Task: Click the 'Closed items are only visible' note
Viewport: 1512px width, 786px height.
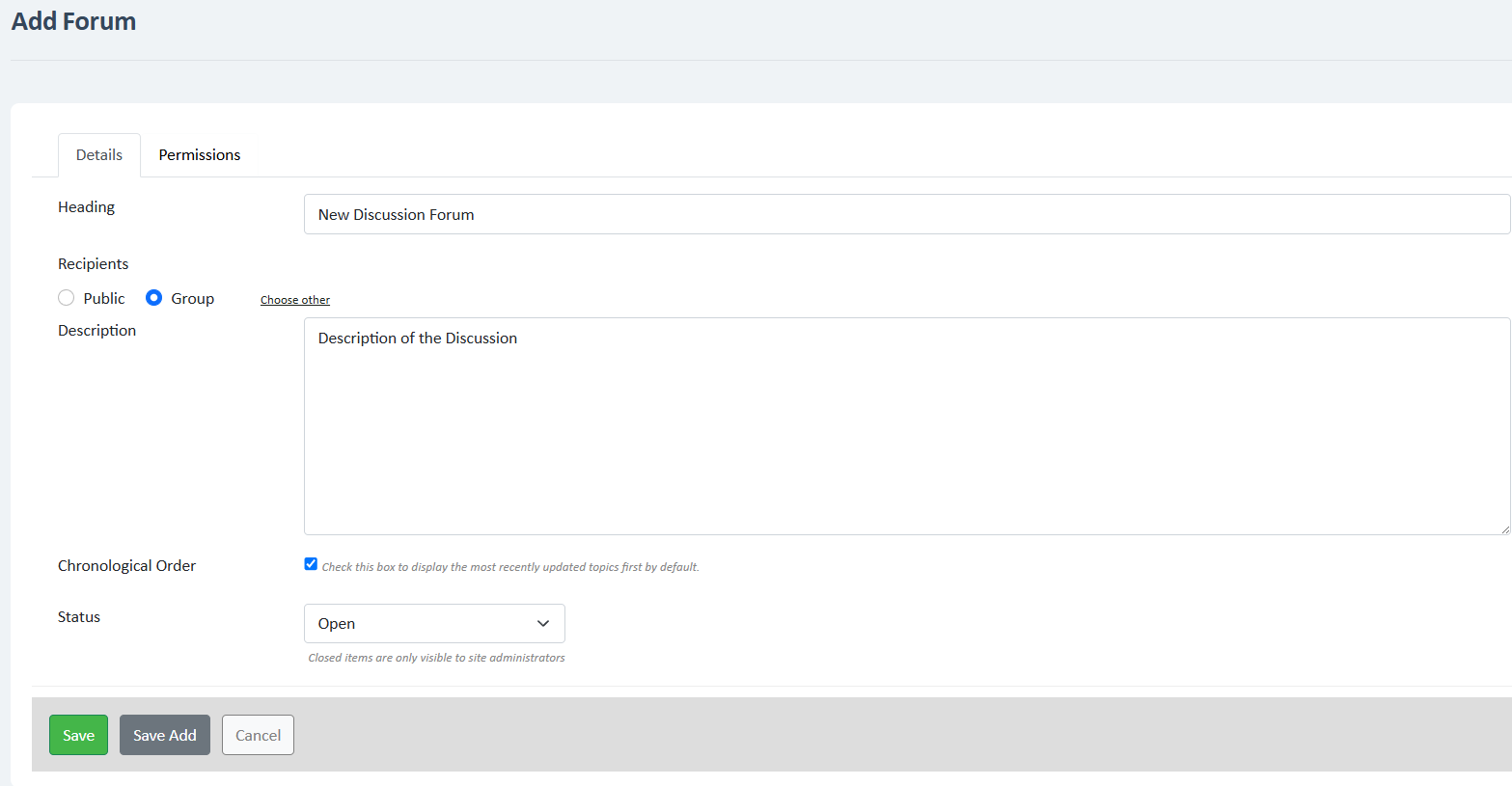Action: point(436,658)
